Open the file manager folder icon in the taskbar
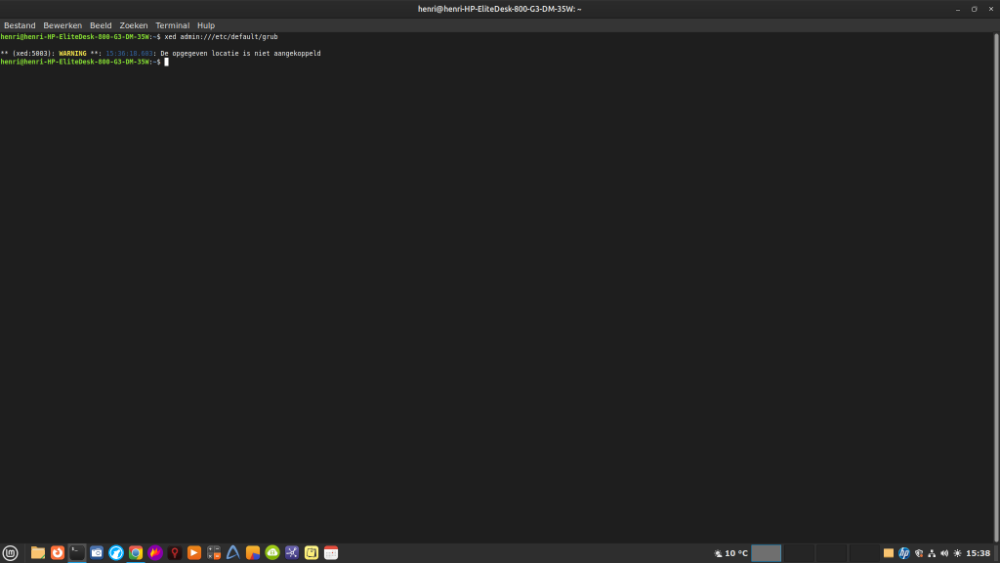This screenshot has height=563, width=1000. 38,553
